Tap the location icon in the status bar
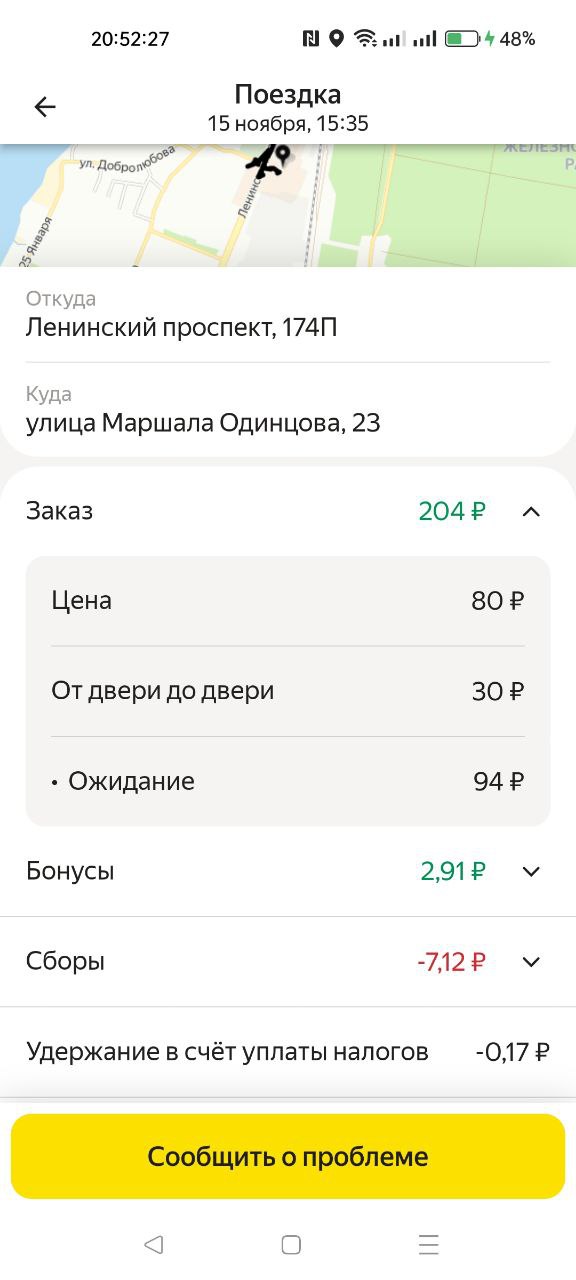 point(334,38)
